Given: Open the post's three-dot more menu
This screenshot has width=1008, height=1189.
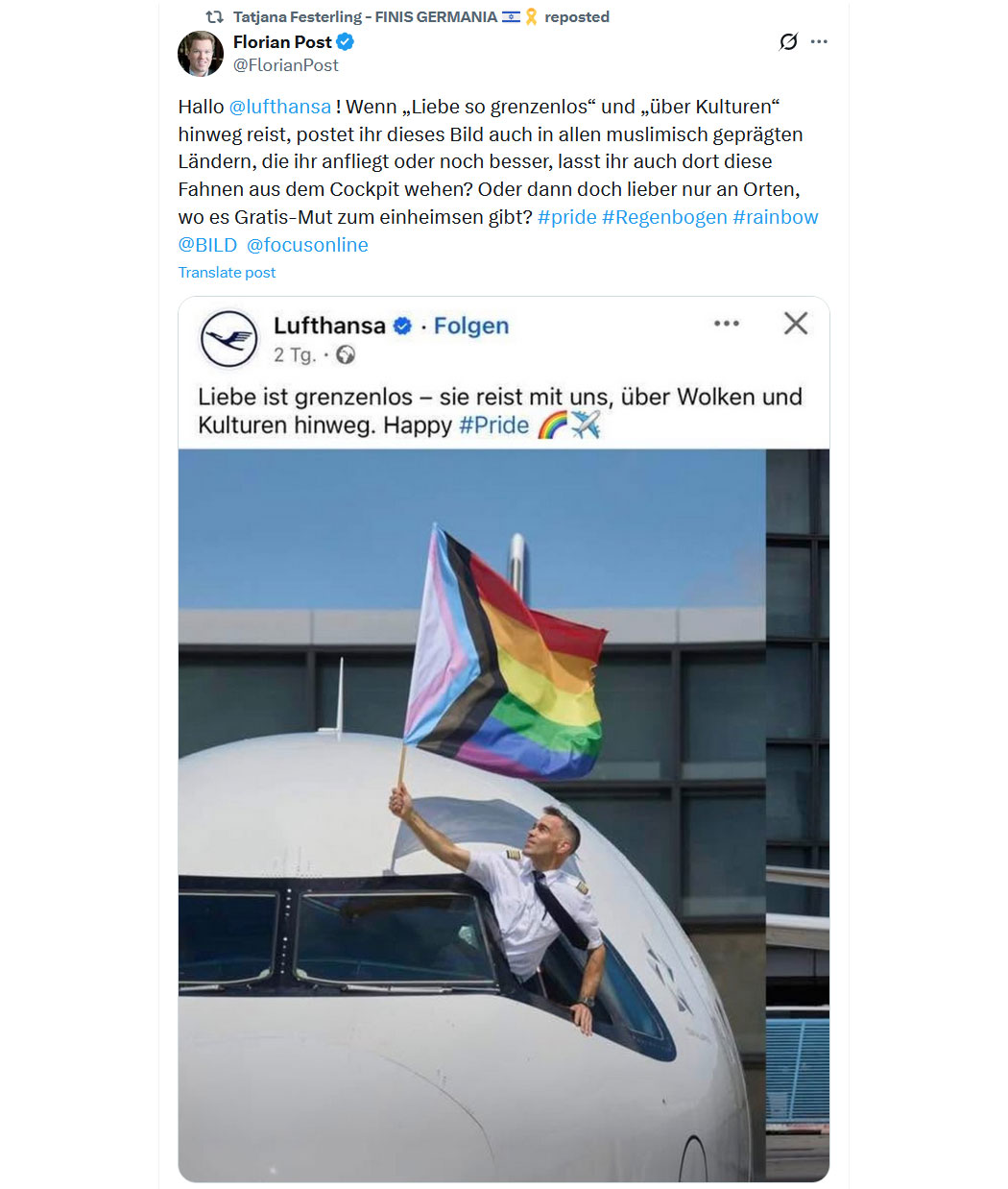Looking at the screenshot, I should [x=819, y=41].
